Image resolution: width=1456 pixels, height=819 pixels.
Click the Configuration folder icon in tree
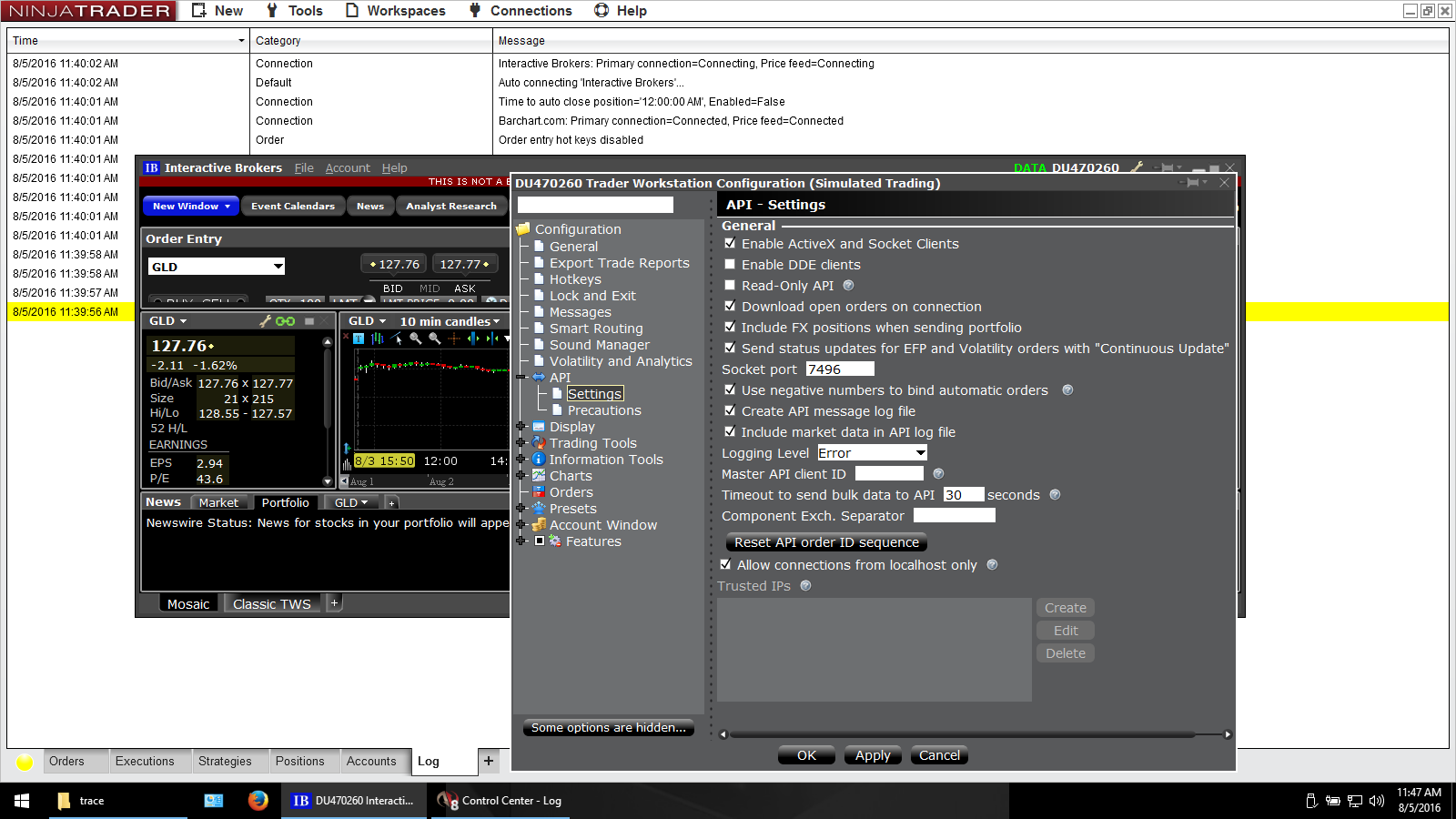pyautogui.click(x=523, y=229)
